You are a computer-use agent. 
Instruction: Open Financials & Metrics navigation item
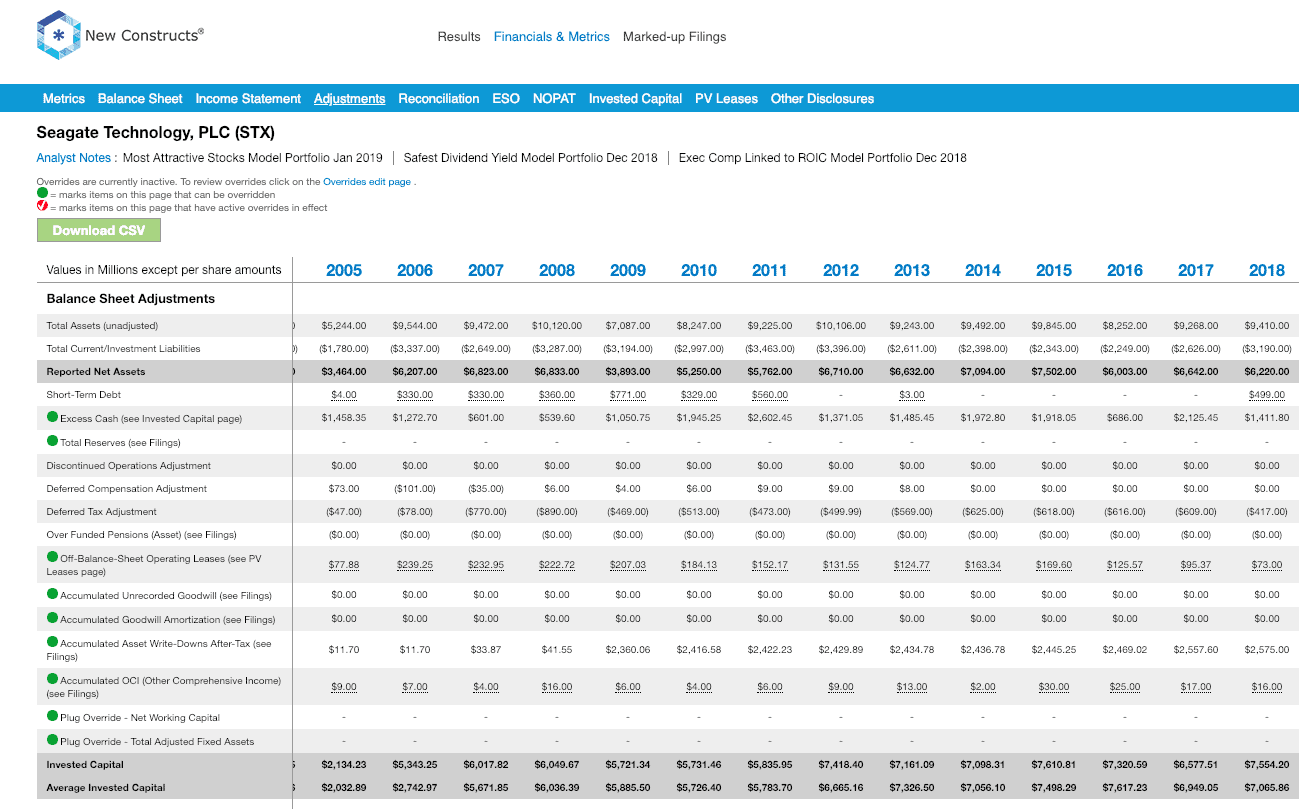(552, 37)
